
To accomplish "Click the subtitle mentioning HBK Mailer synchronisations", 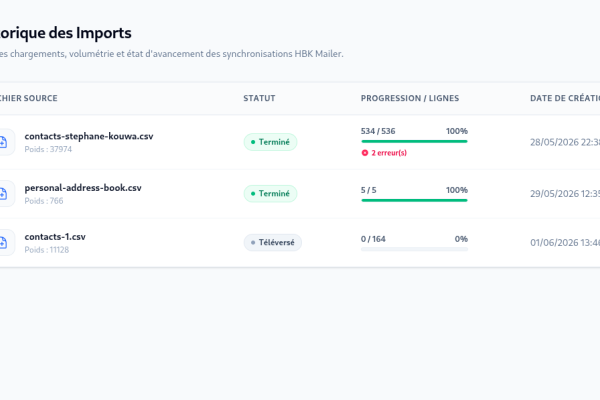I will [x=172, y=54].
